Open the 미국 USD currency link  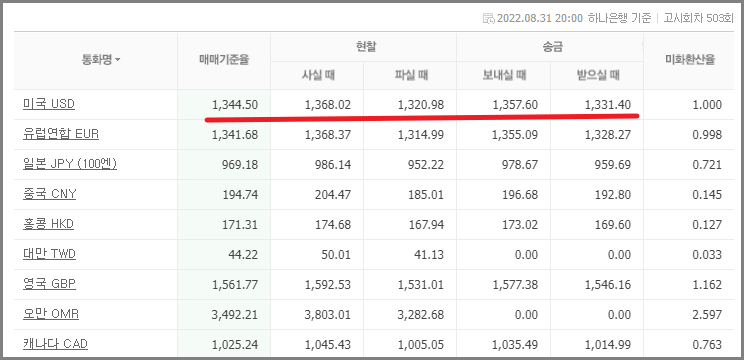point(49,104)
